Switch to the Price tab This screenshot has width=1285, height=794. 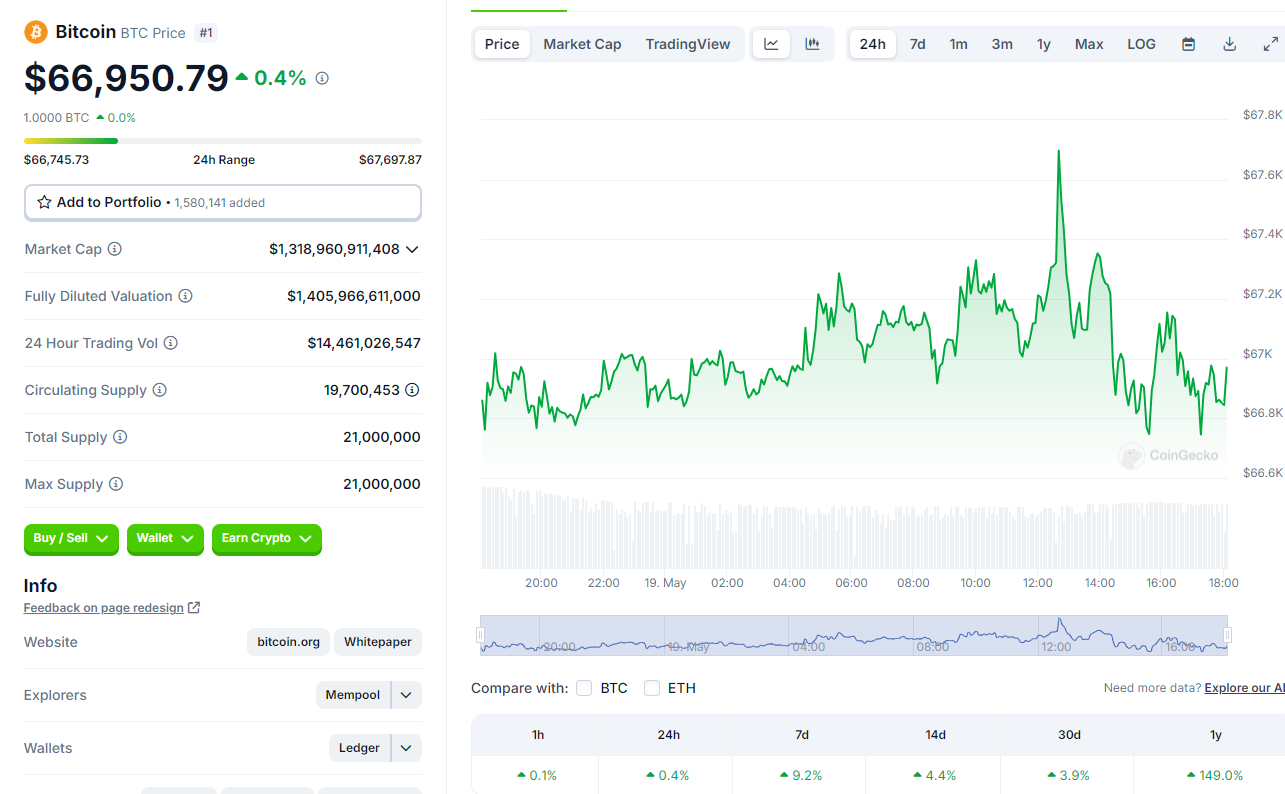point(502,44)
